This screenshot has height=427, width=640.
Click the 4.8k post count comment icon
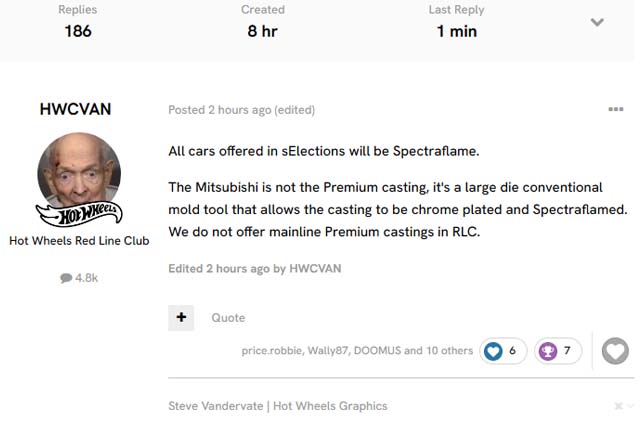[x=67, y=277]
